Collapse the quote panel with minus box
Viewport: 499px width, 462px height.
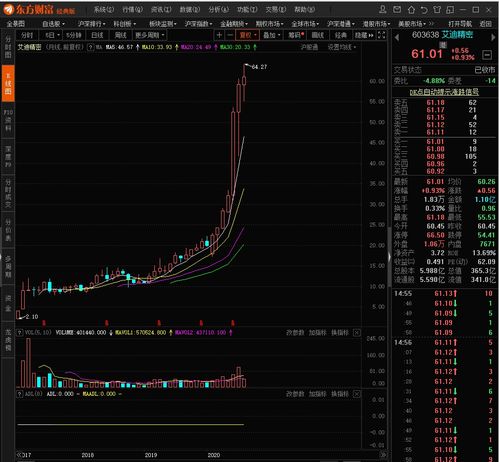point(487,55)
